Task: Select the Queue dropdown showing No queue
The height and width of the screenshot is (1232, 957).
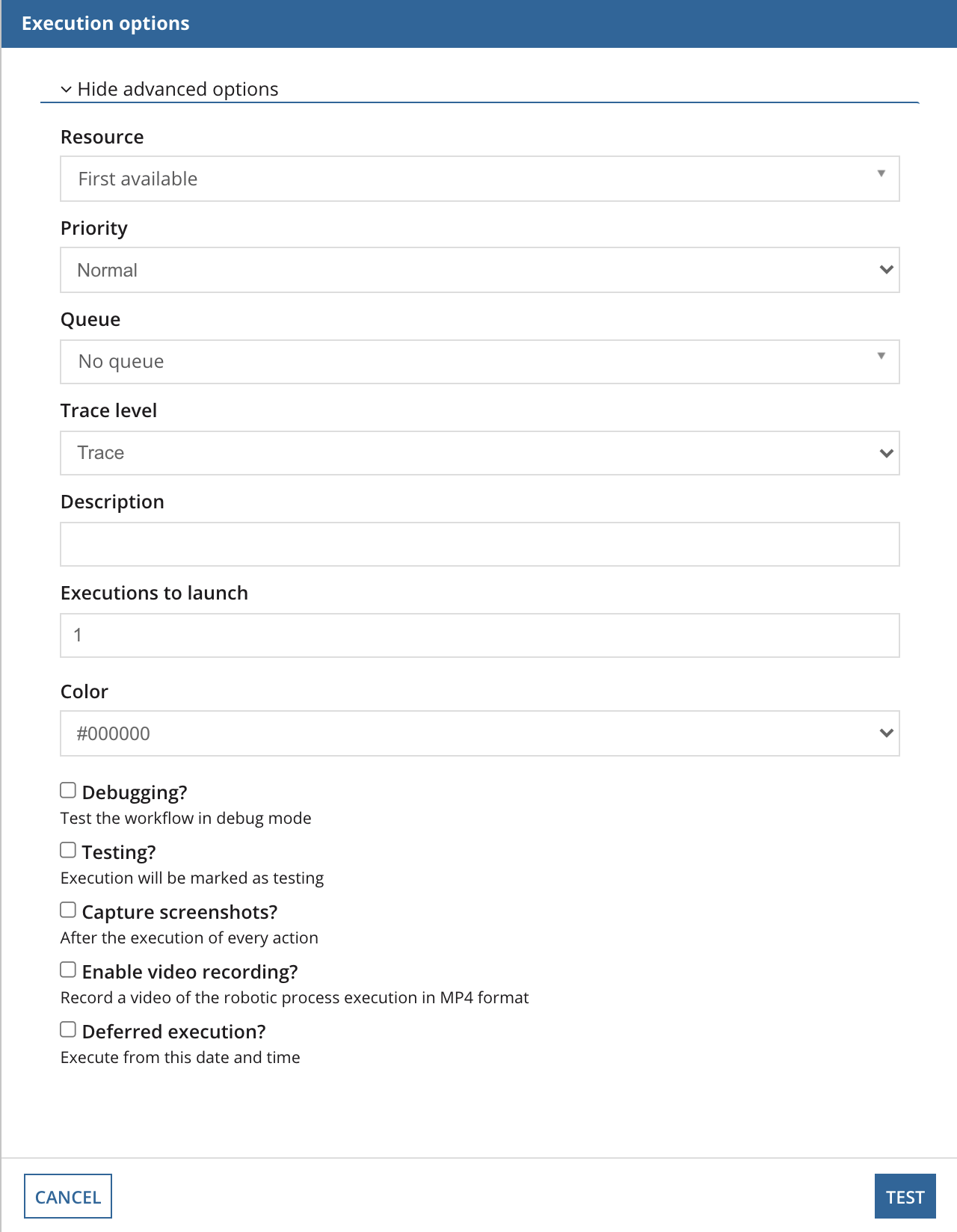Action: (x=478, y=361)
